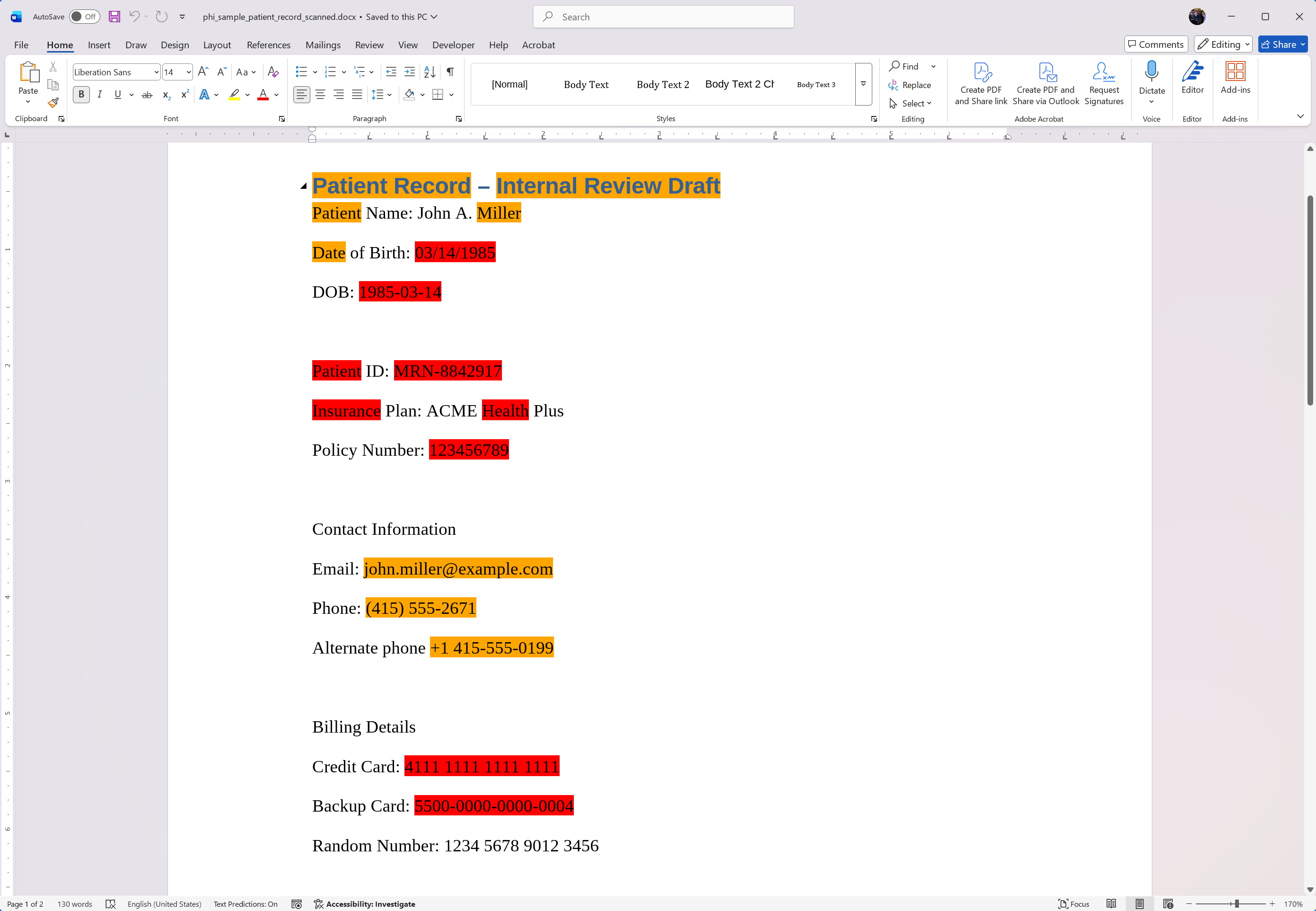Open the Review tab

click(x=368, y=44)
